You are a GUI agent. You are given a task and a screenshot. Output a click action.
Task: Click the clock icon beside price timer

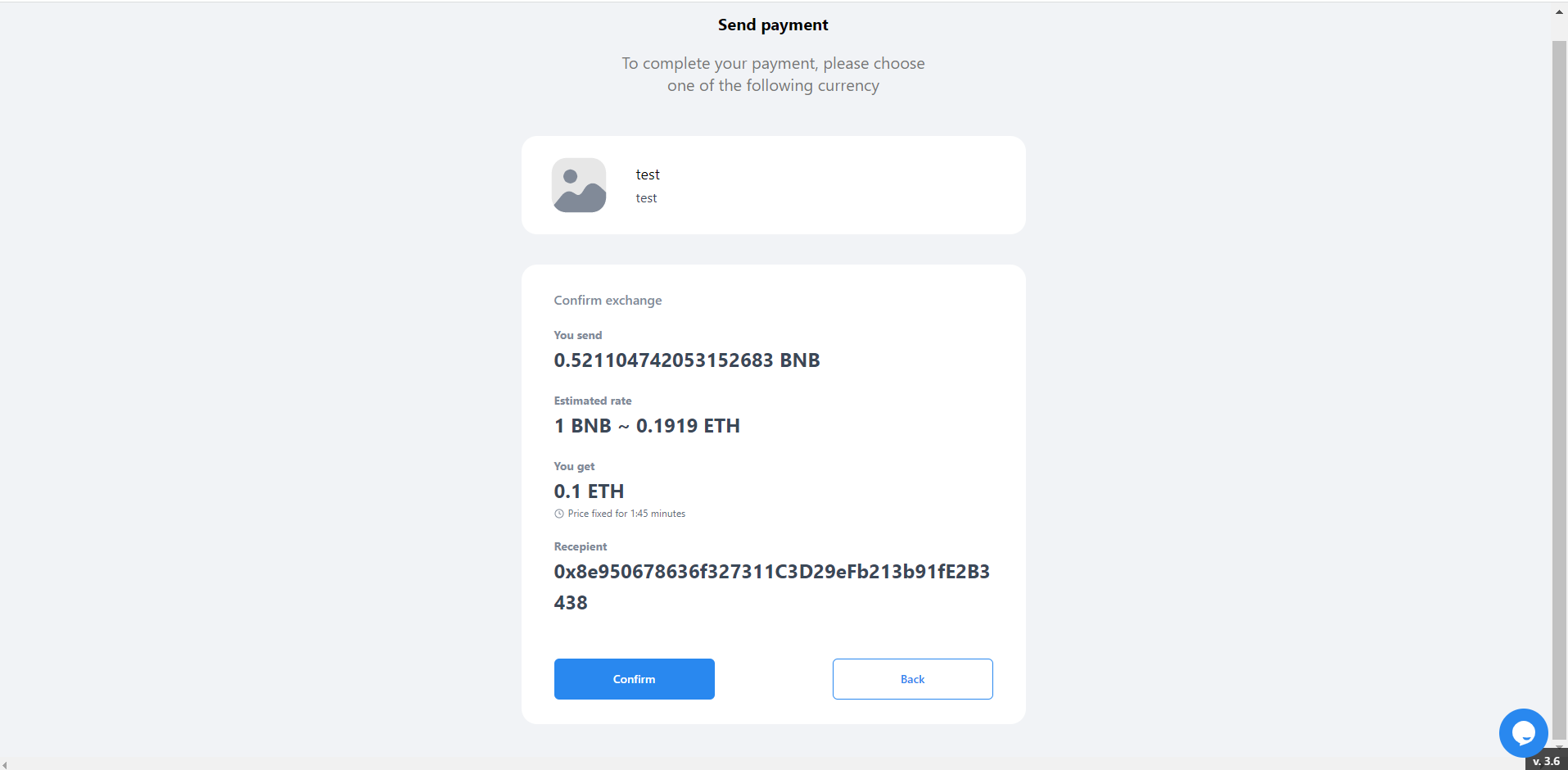[559, 514]
